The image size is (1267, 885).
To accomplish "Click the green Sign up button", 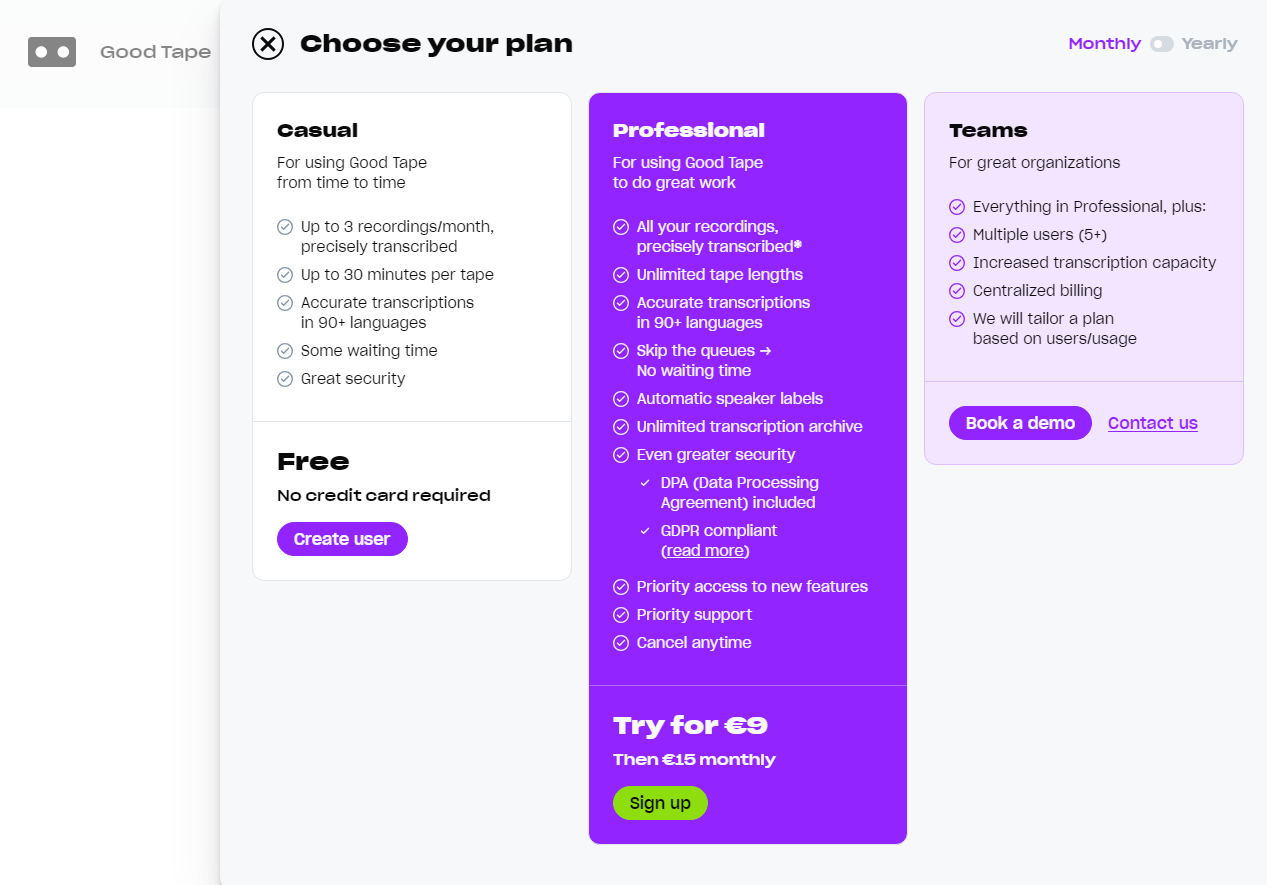I will (x=660, y=803).
